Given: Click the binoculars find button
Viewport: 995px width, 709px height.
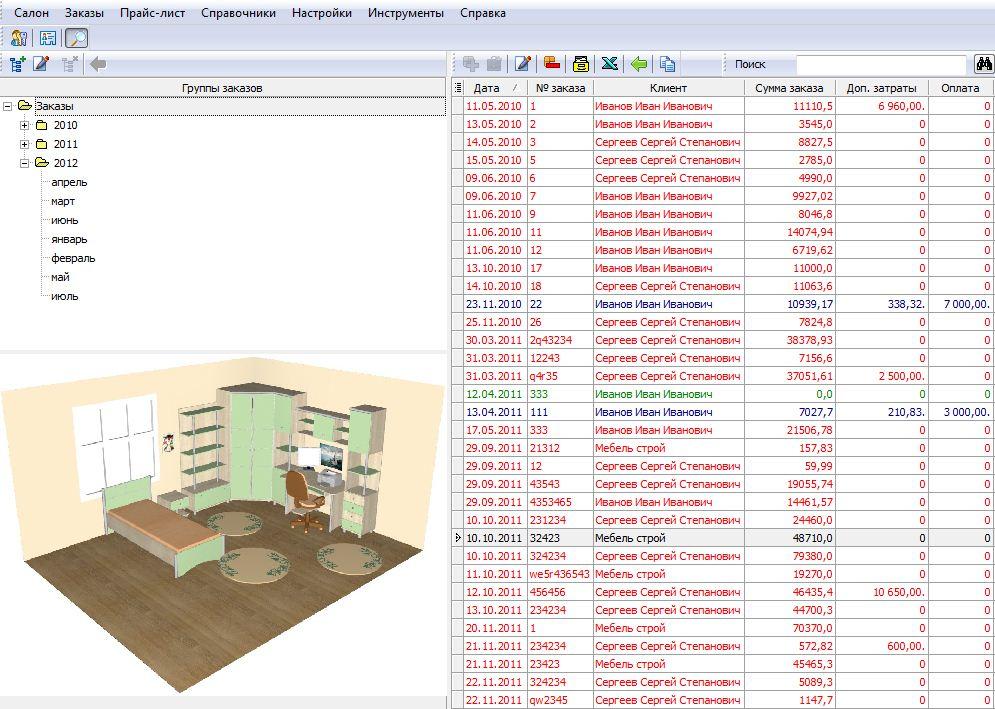Looking at the screenshot, I should [x=984, y=64].
